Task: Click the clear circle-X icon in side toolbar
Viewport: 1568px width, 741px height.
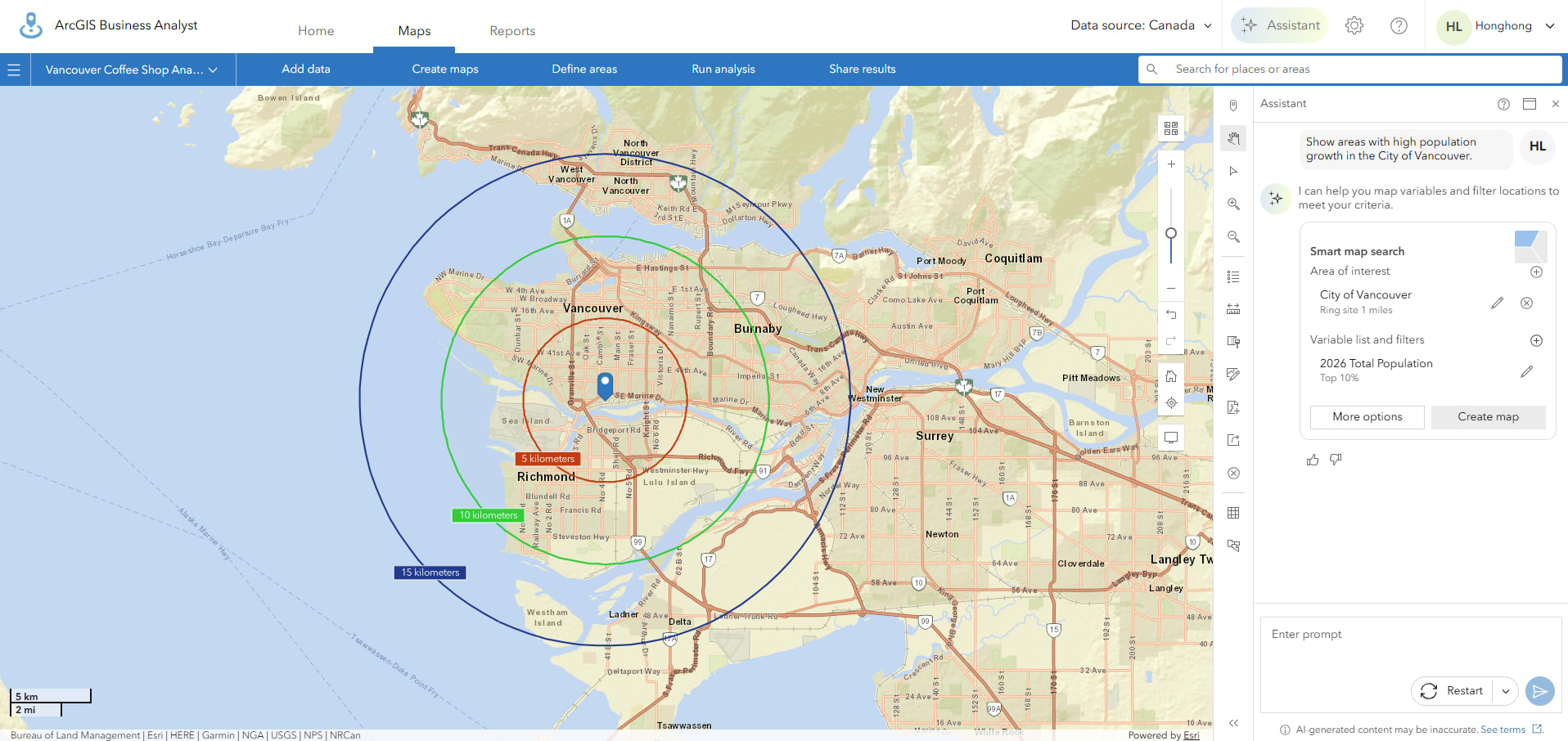Action: pyautogui.click(x=1233, y=473)
